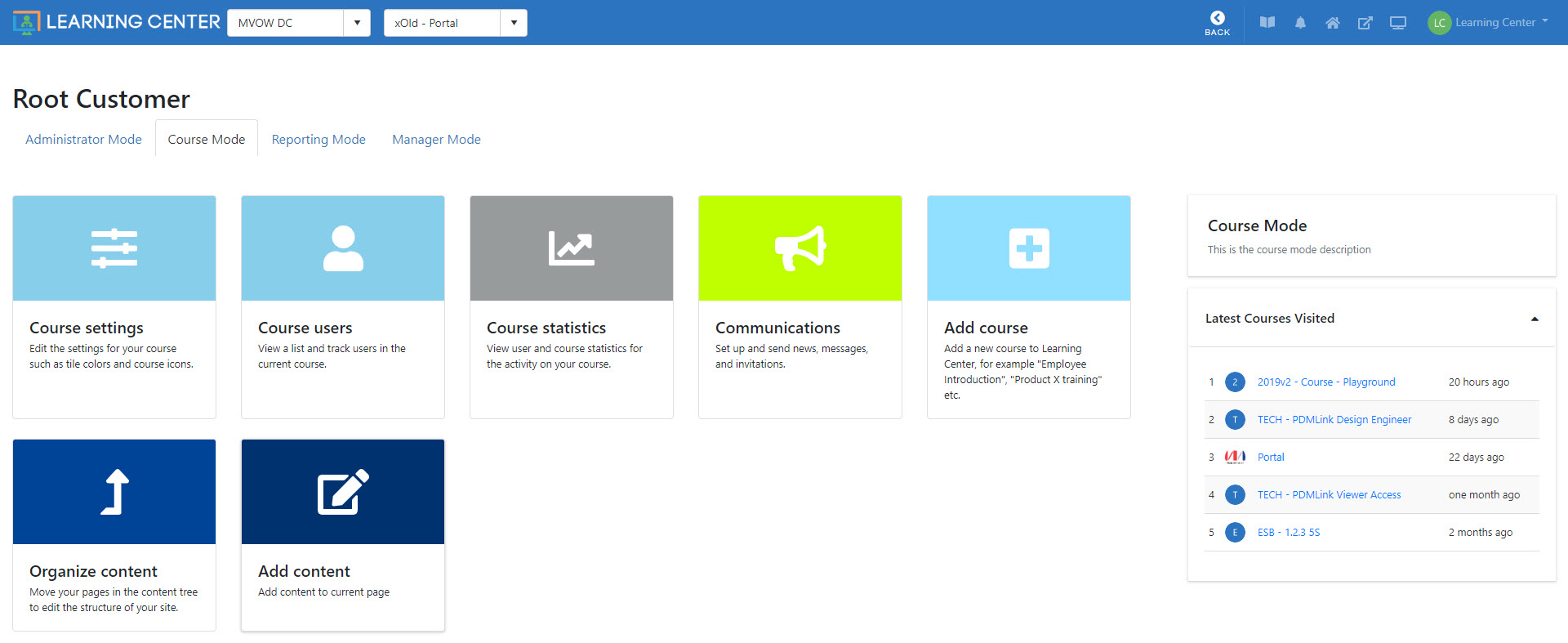Switch to Reporting Mode tab

pos(318,139)
